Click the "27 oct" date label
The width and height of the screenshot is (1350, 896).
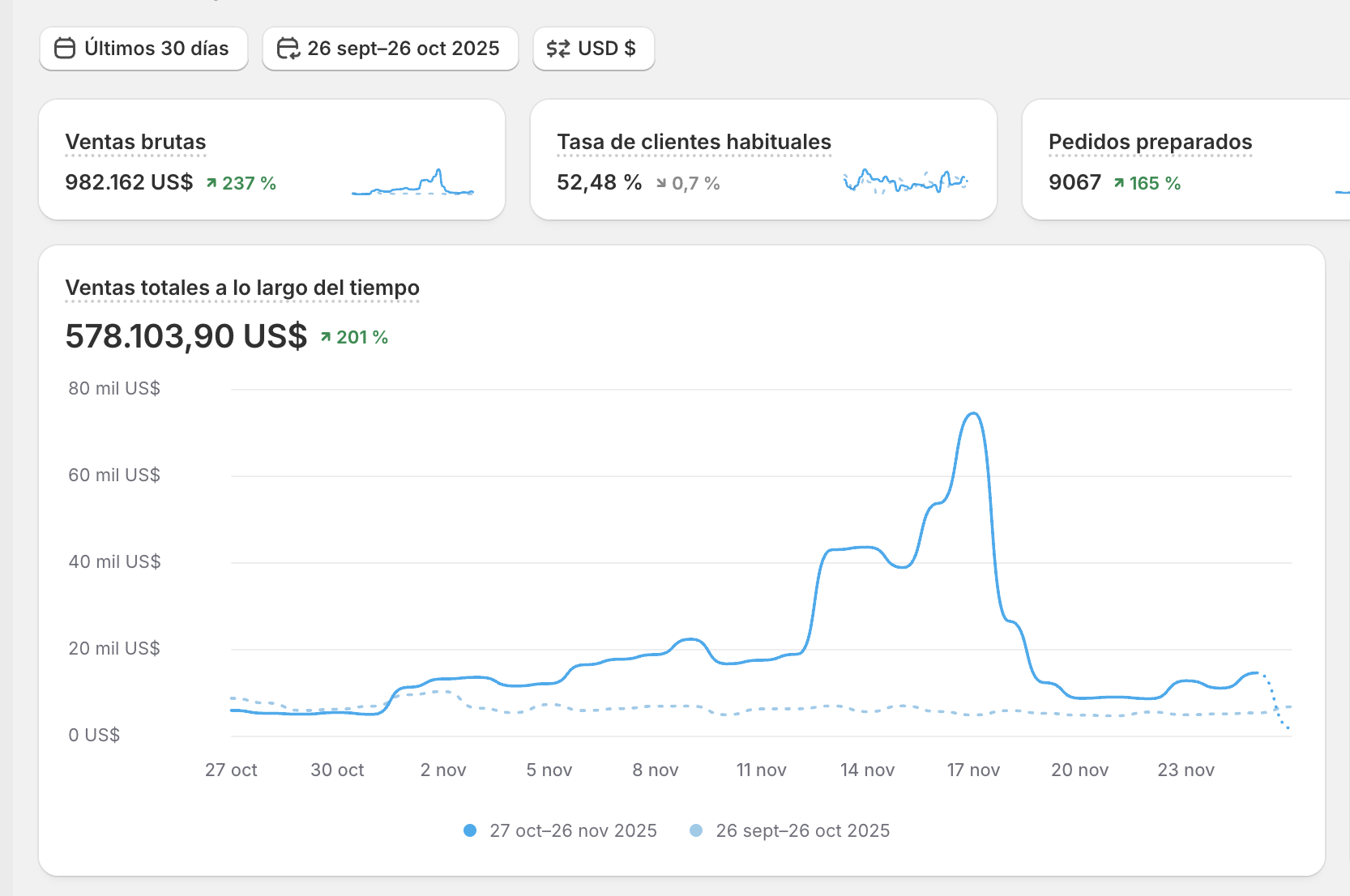pos(231,770)
